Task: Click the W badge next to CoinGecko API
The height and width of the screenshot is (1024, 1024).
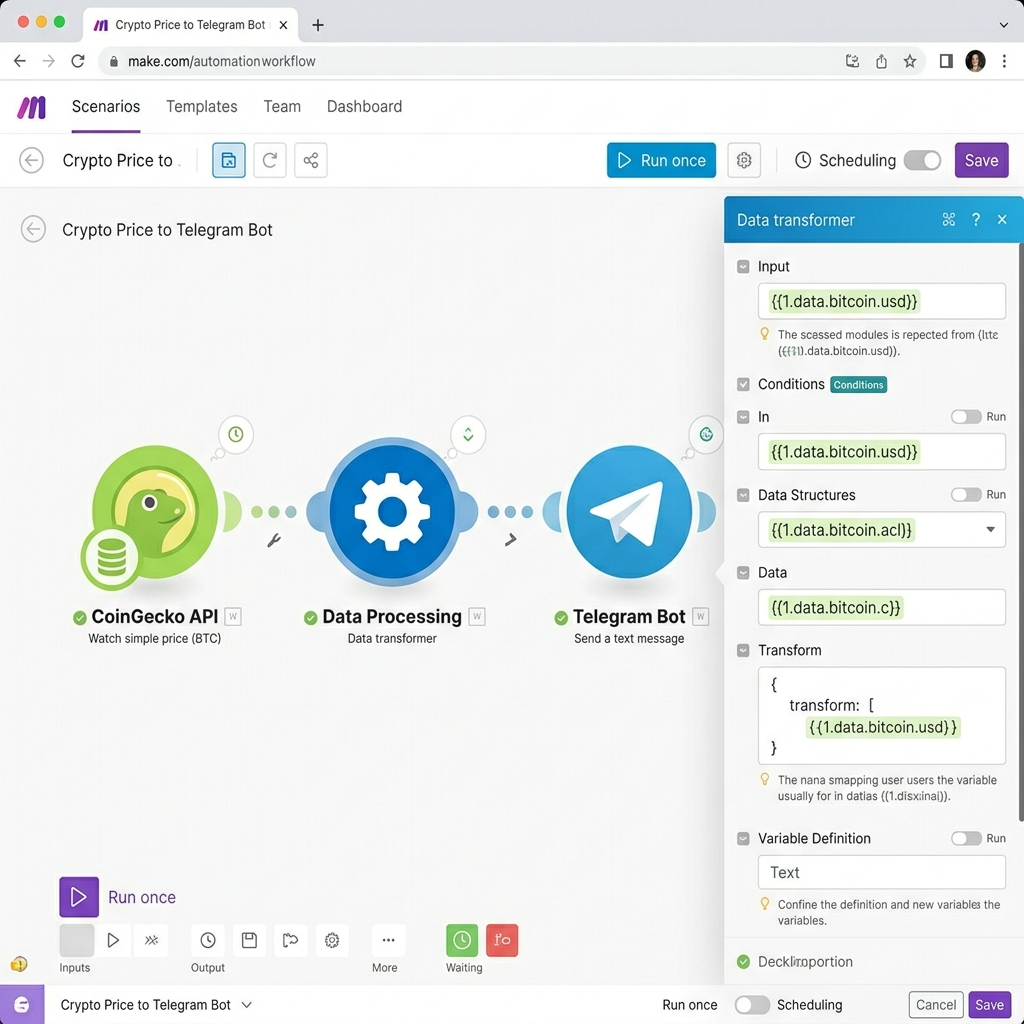Action: tap(232, 616)
